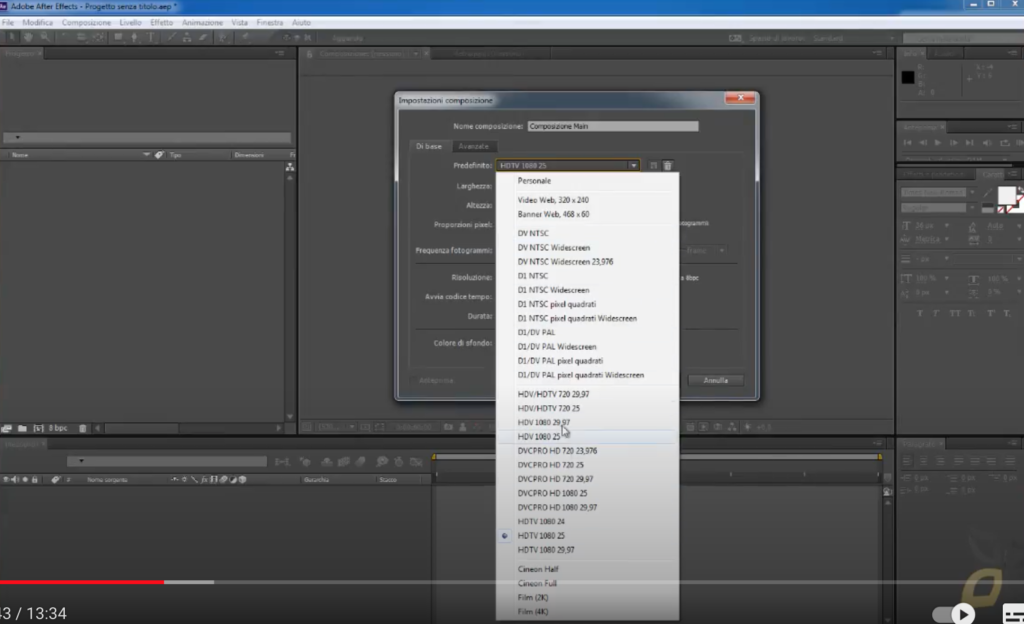Screen dimensions: 1024x624
Task: Open the timeline search dropdown arrow
Action: tap(81, 461)
